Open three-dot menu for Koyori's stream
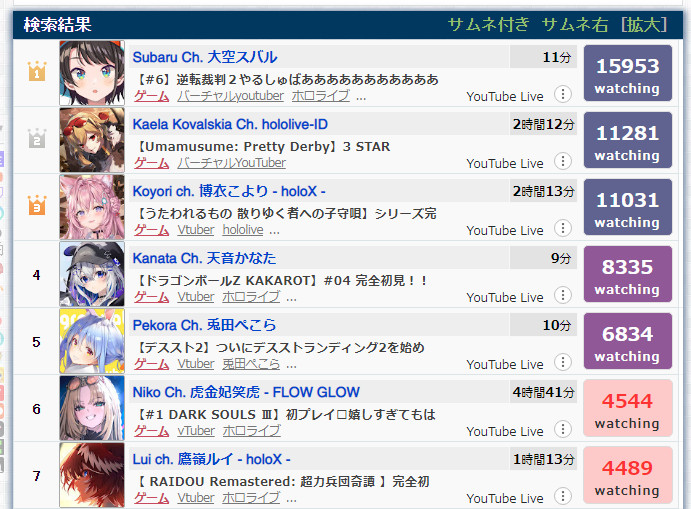The width and height of the screenshot is (691, 509). click(563, 228)
